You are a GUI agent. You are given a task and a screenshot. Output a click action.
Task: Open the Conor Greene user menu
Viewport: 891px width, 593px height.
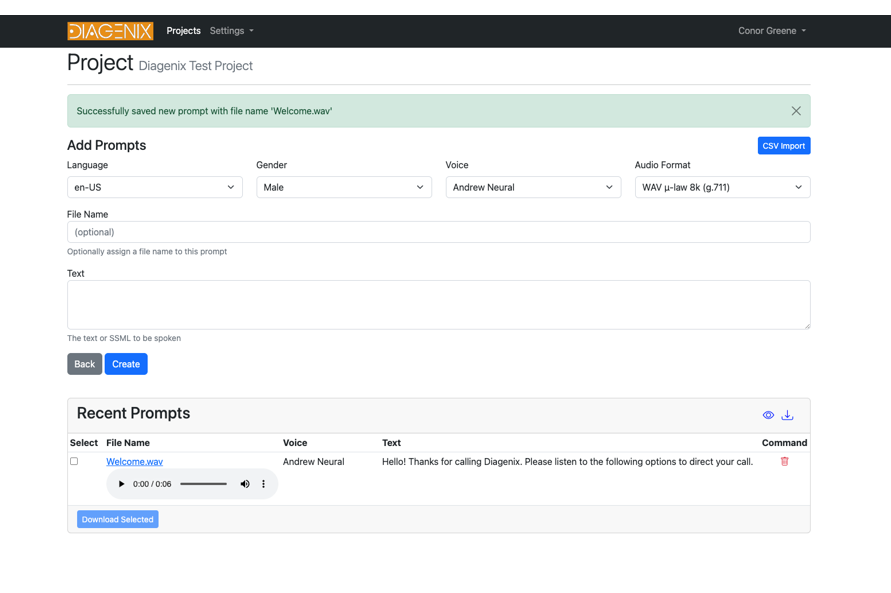click(x=772, y=31)
